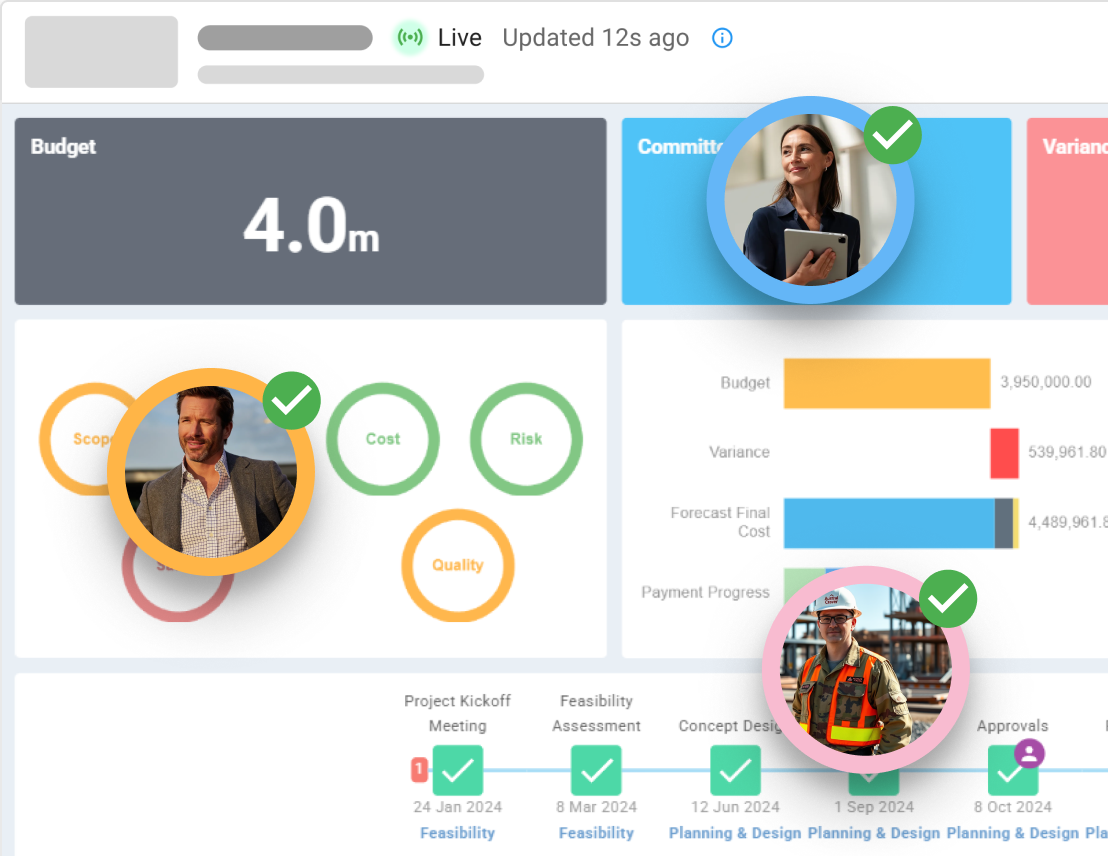Click the green Live broadcast icon
Viewport: 1108px width, 856px height.
(x=410, y=37)
